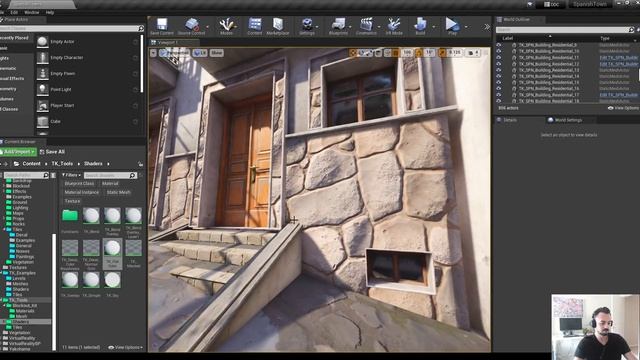Expand the TK_Examples folder in tree
This screenshot has height=360, width=640.
[x=2, y=273]
